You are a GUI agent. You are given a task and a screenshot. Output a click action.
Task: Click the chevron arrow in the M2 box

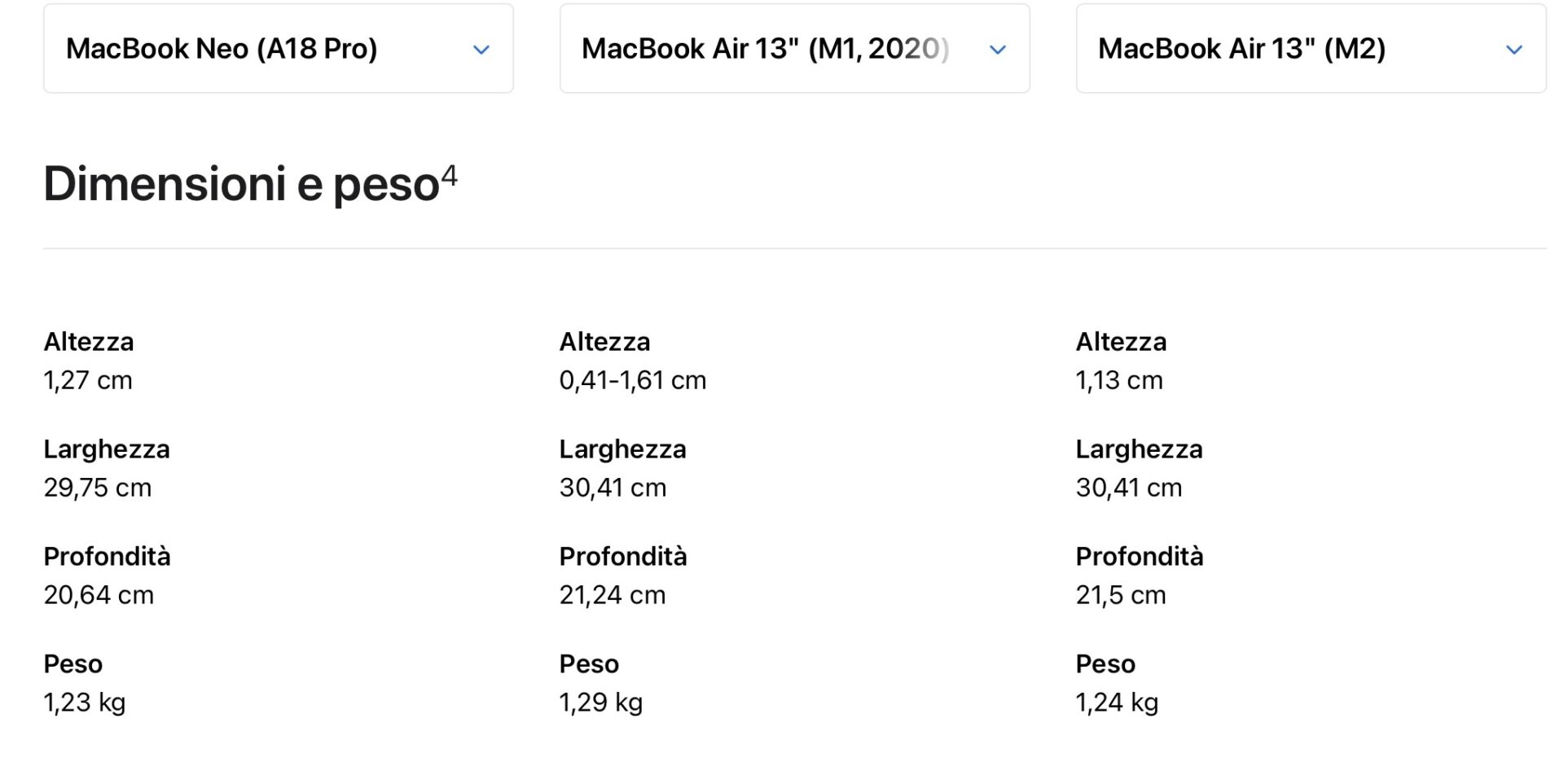1514,50
